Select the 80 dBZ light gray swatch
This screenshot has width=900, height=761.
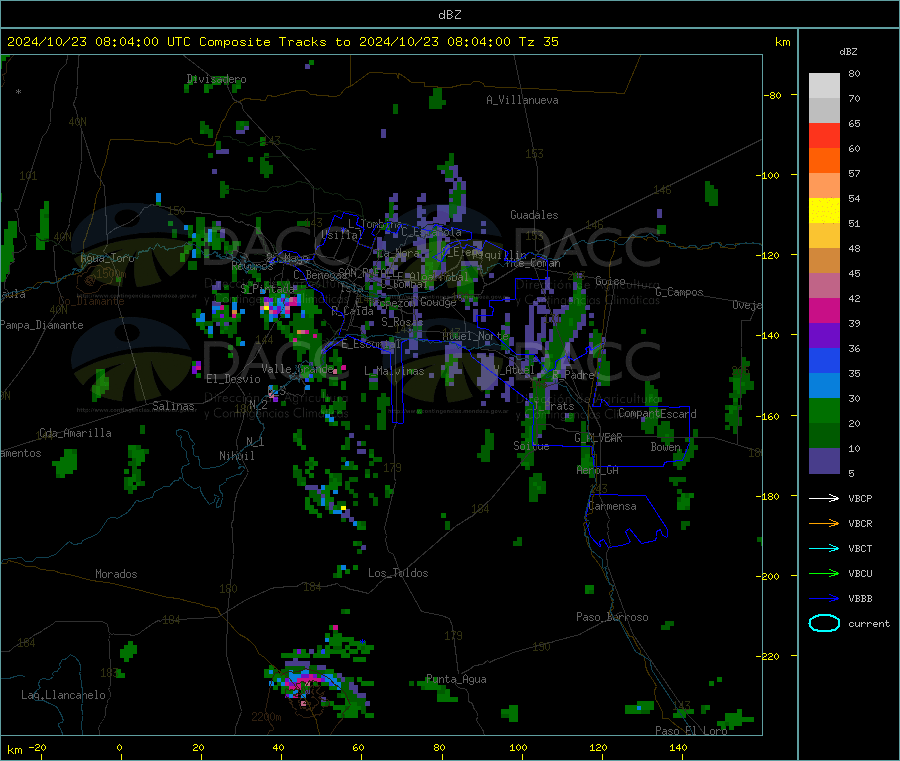pyautogui.click(x=824, y=86)
